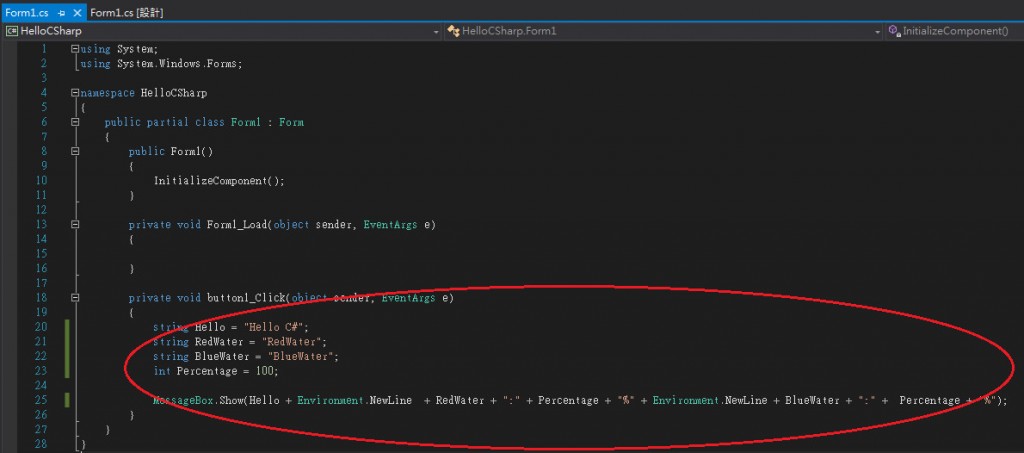Viewport: 1024px width, 453px height.
Task: Click the 'Form1_Load' method name
Action: click(x=237, y=225)
